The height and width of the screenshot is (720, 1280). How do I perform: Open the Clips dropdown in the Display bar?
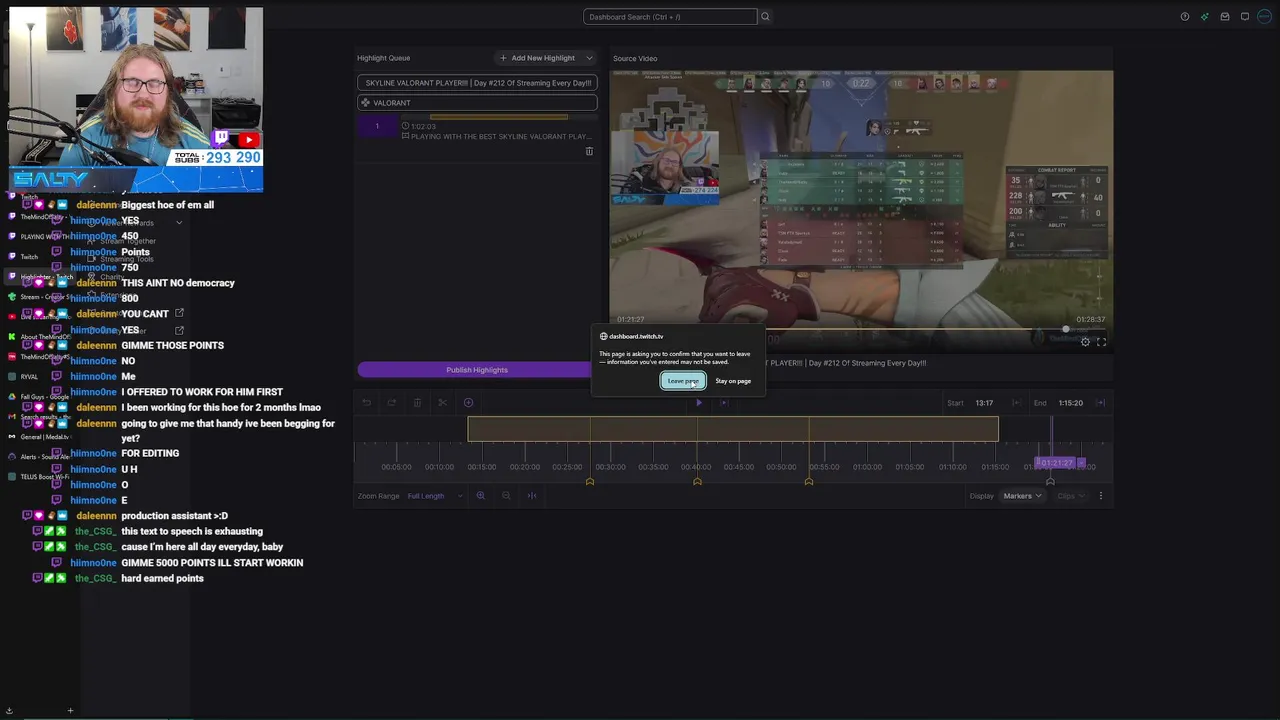[x=1071, y=496]
